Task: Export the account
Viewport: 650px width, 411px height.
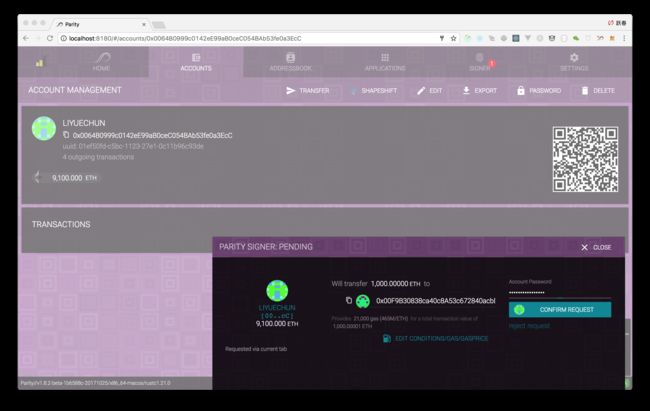Action: point(480,90)
